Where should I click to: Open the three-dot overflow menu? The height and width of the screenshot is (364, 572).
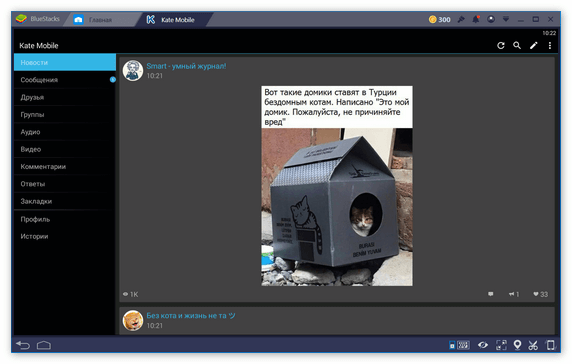[550, 46]
